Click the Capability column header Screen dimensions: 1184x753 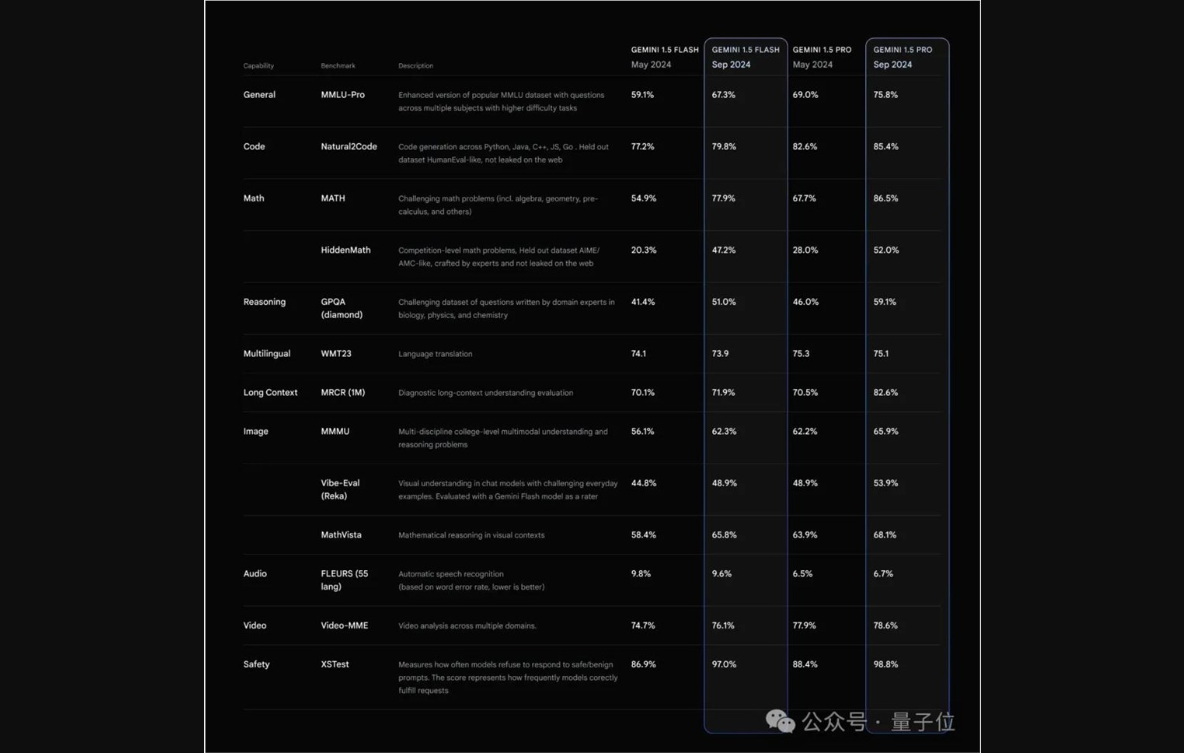point(258,66)
